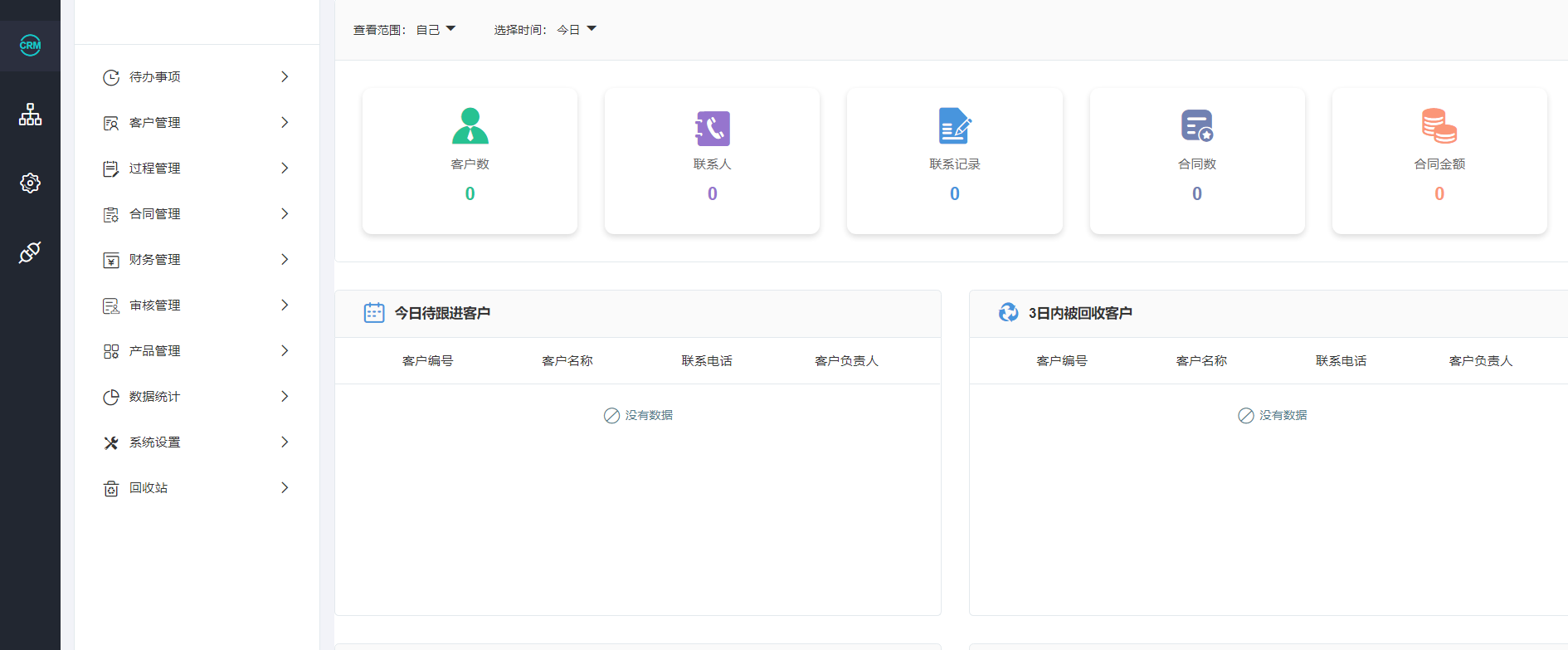This screenshot has height=650, width=1568.
Task: Open the 数据统计 menu item
Action: [x=197, y=396]
